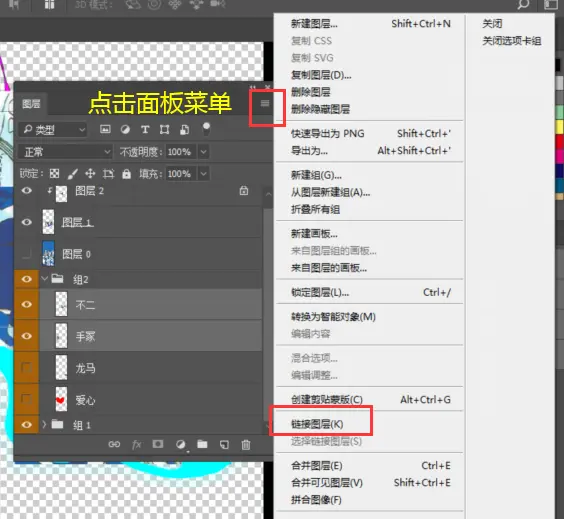The height and width of the screenshot is (519, 564).
Task: Lock transparent pixels icon
Action: (54, 174)
